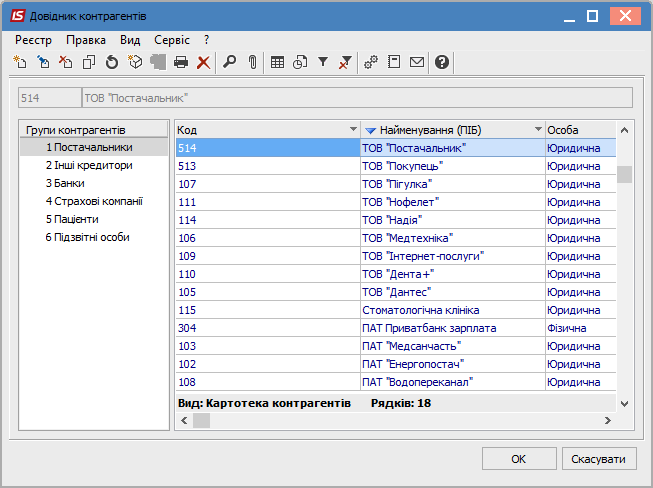Open the ? help menu

[x=207, y=40]
